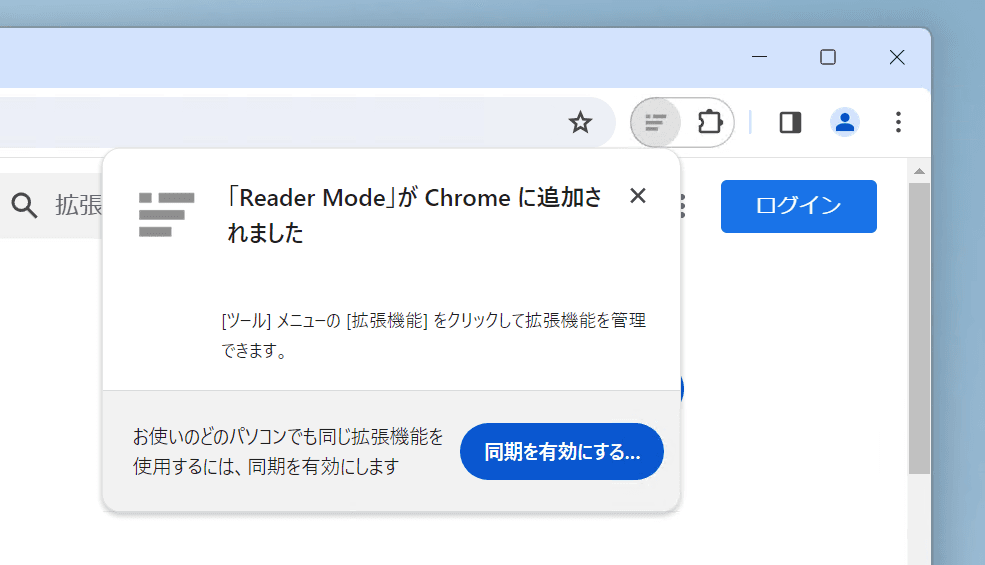Open the profile avatar menu
Image resolution: width=985 pixels, height=565 pixels.
click(x=844, y=122)
